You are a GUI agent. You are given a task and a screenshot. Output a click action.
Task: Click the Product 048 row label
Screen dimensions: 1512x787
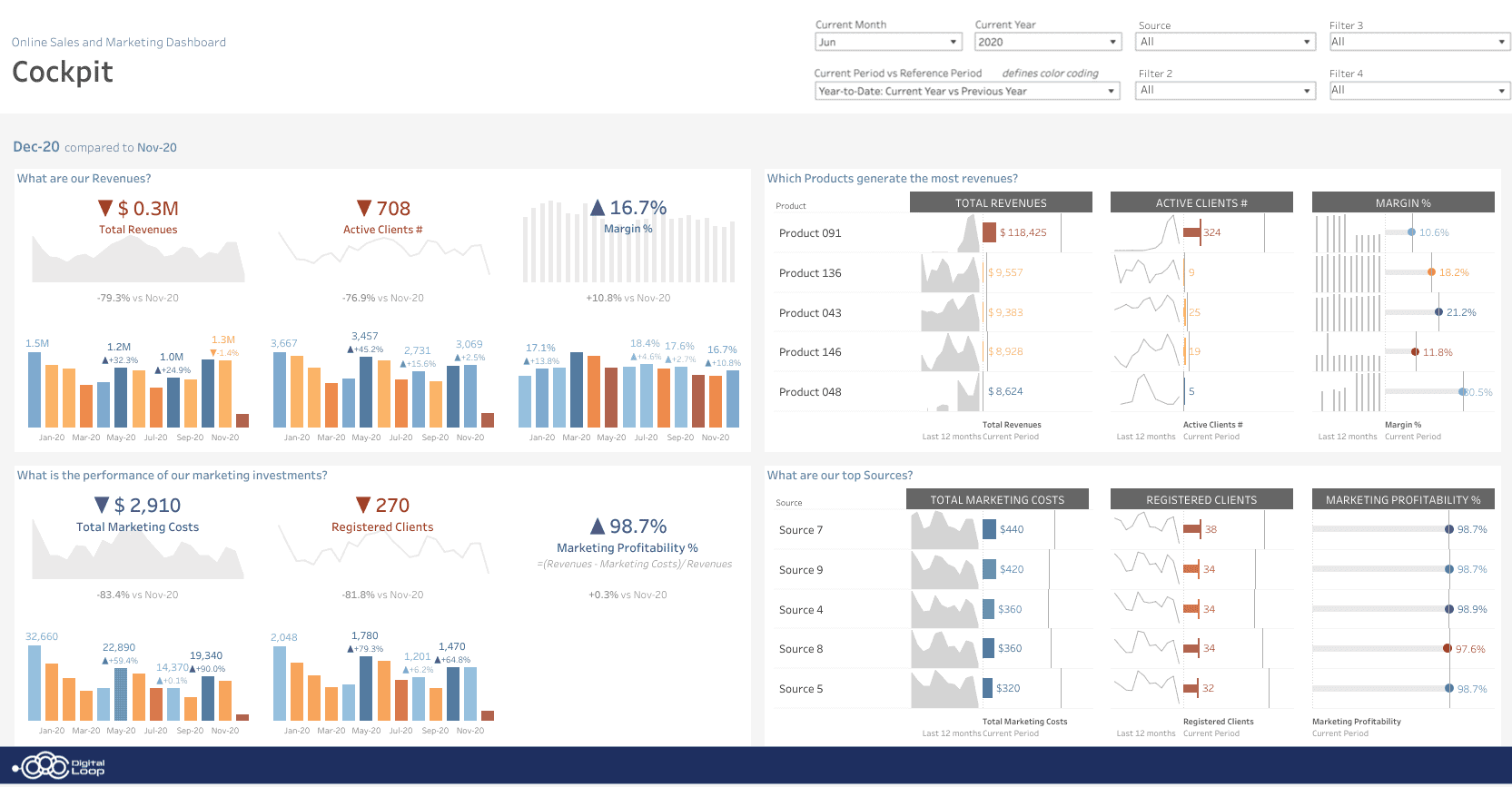[810, 392]
